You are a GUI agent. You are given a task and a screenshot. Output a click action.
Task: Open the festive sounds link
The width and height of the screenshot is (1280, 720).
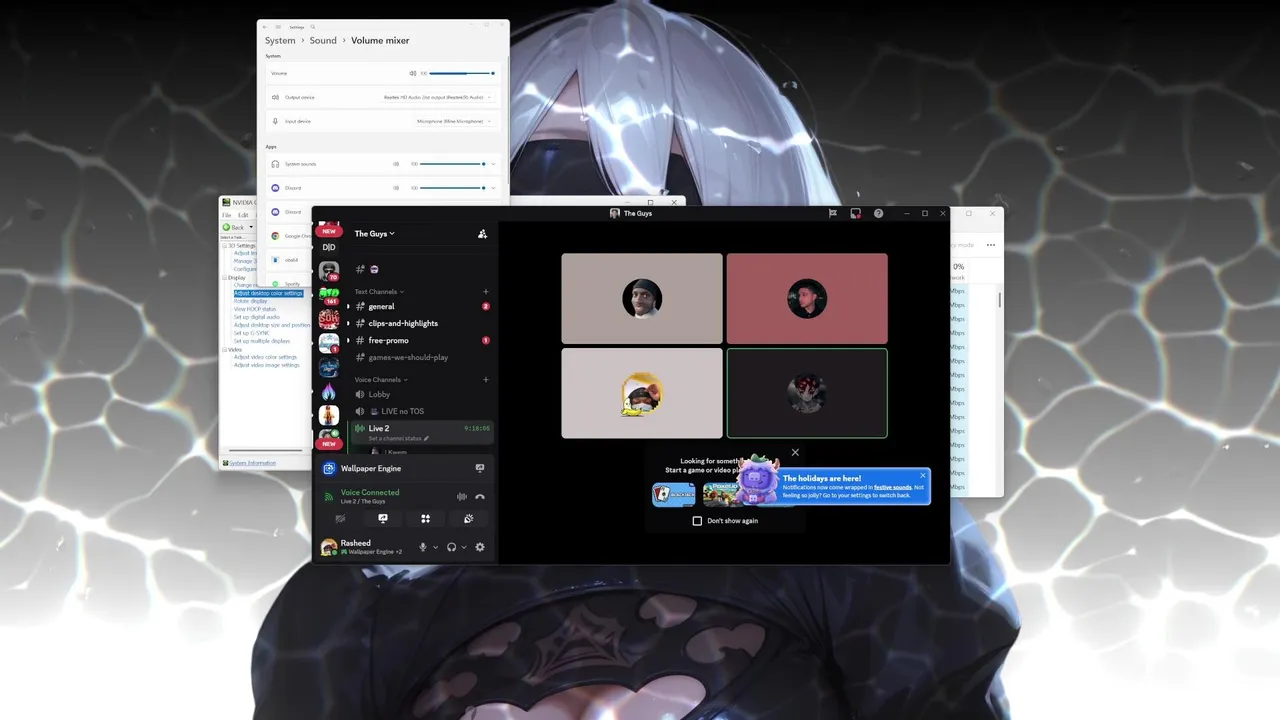[x=891, y=487]
